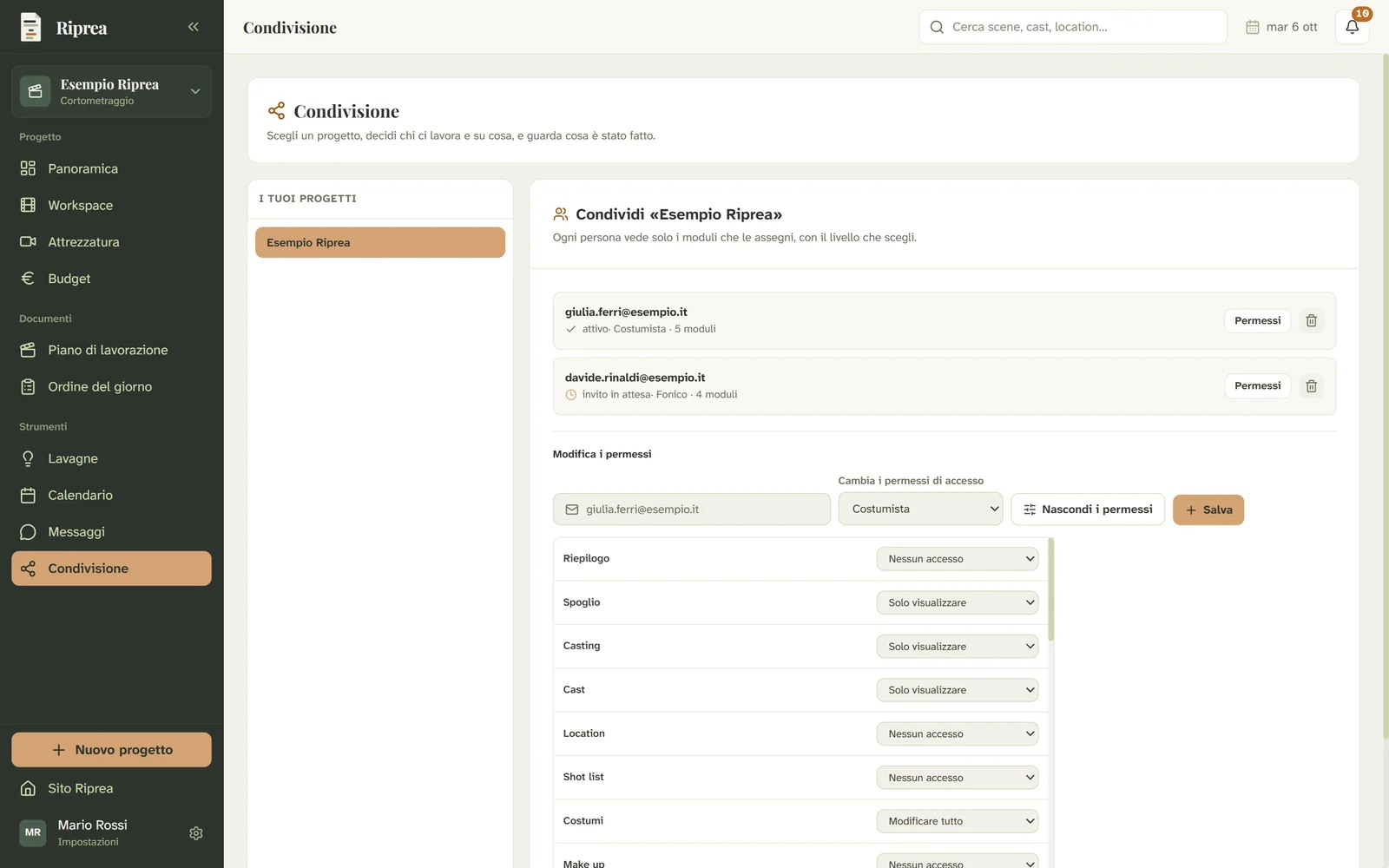Select Esempio Riprea in I tuoi progetti
The image size is (1389, 868).
[x=380, y=243]
